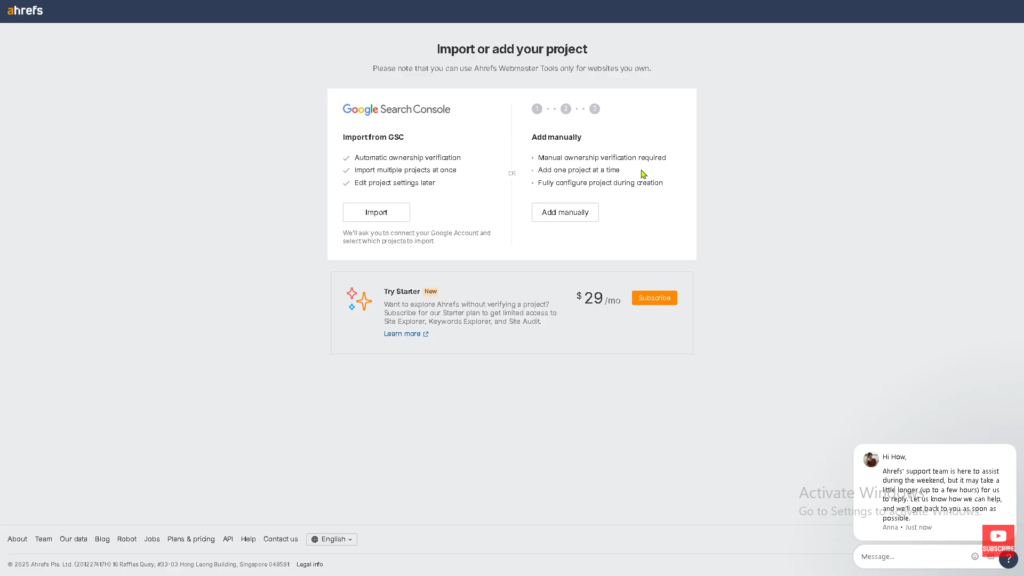Screen dimensions: 1024x576
Task: Click the step 1 circle indicator
Action: click(x=537, y=109)
